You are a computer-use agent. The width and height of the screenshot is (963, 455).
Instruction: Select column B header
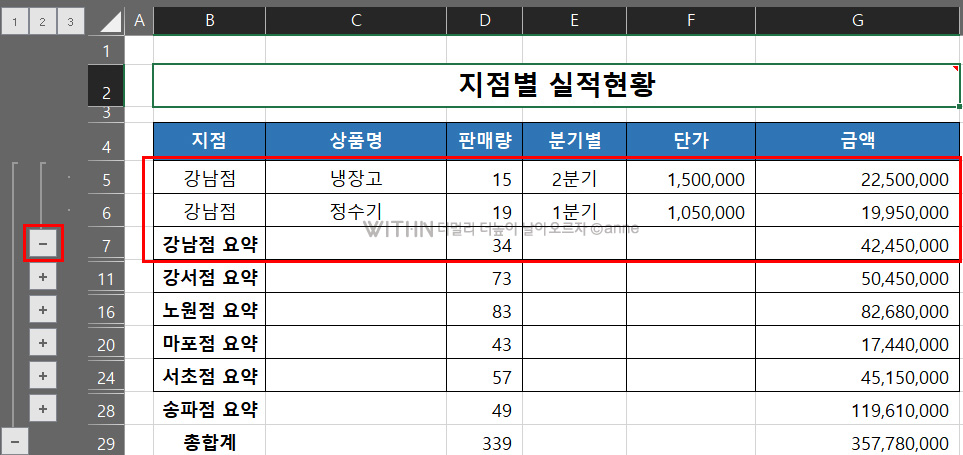point(209,21)
